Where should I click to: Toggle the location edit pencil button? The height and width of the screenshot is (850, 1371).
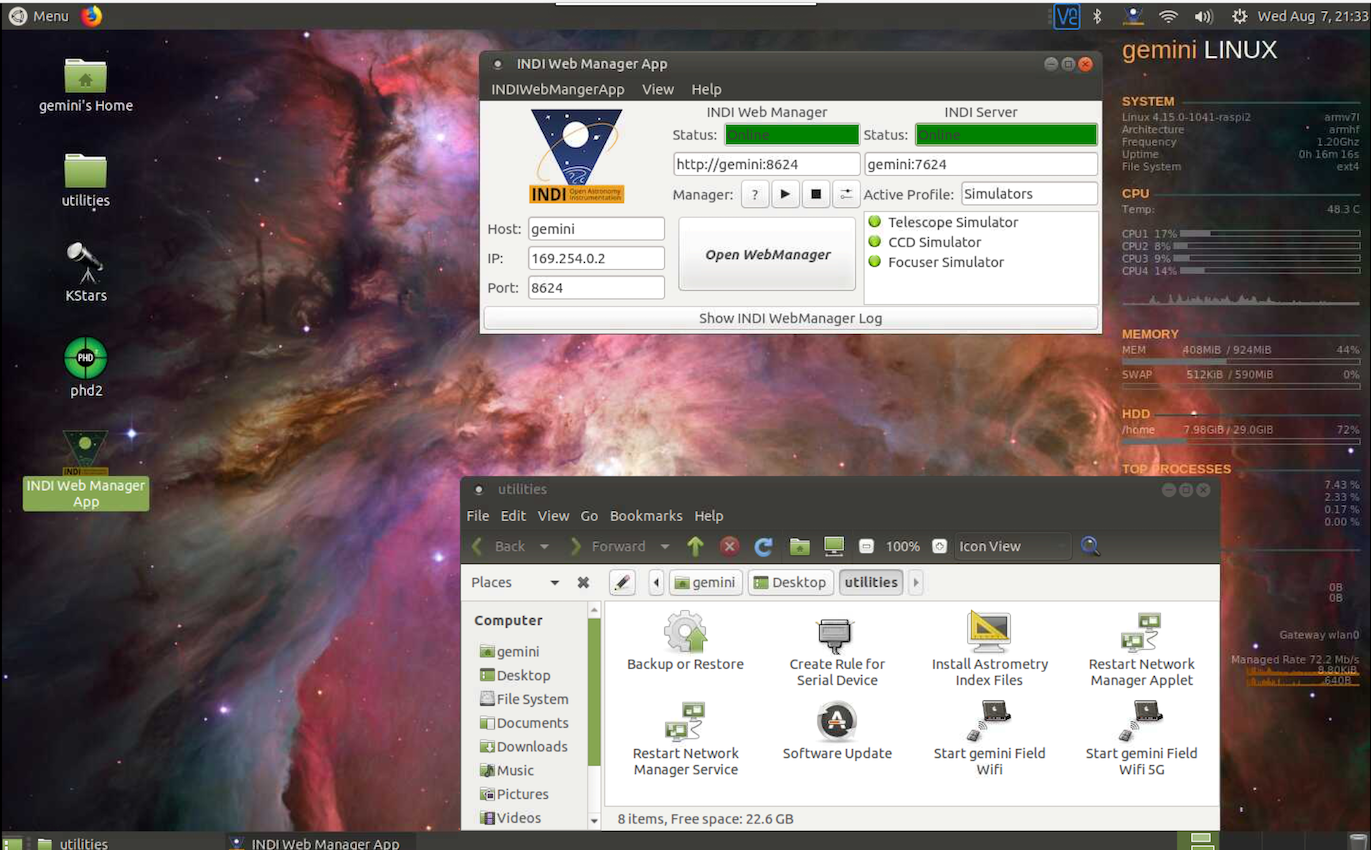pyautogui.click(x=622, y=582)
